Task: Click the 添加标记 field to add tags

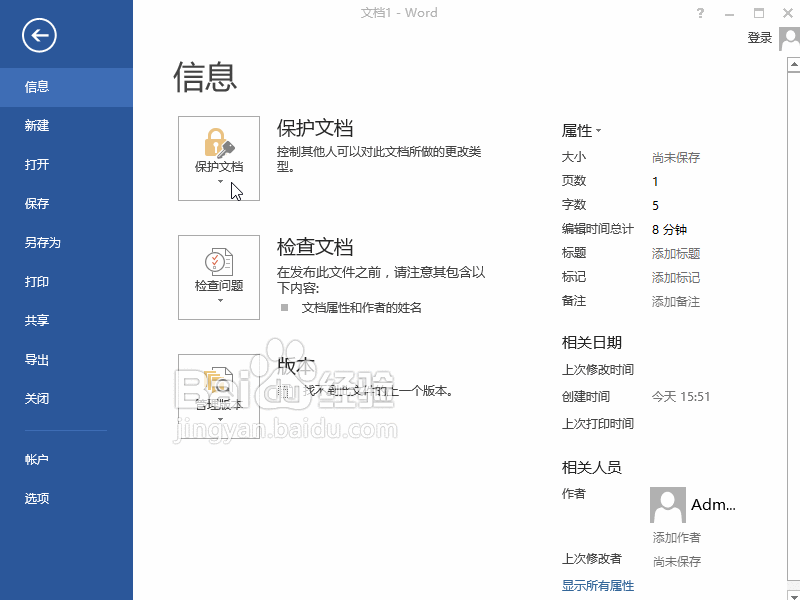Action: 676,278
